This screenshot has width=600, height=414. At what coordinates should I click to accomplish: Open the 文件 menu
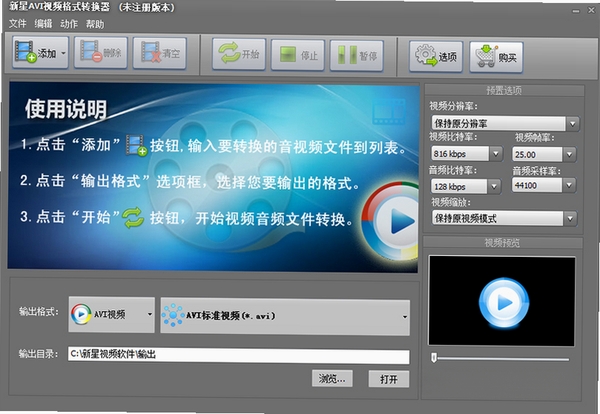[18, 24]
